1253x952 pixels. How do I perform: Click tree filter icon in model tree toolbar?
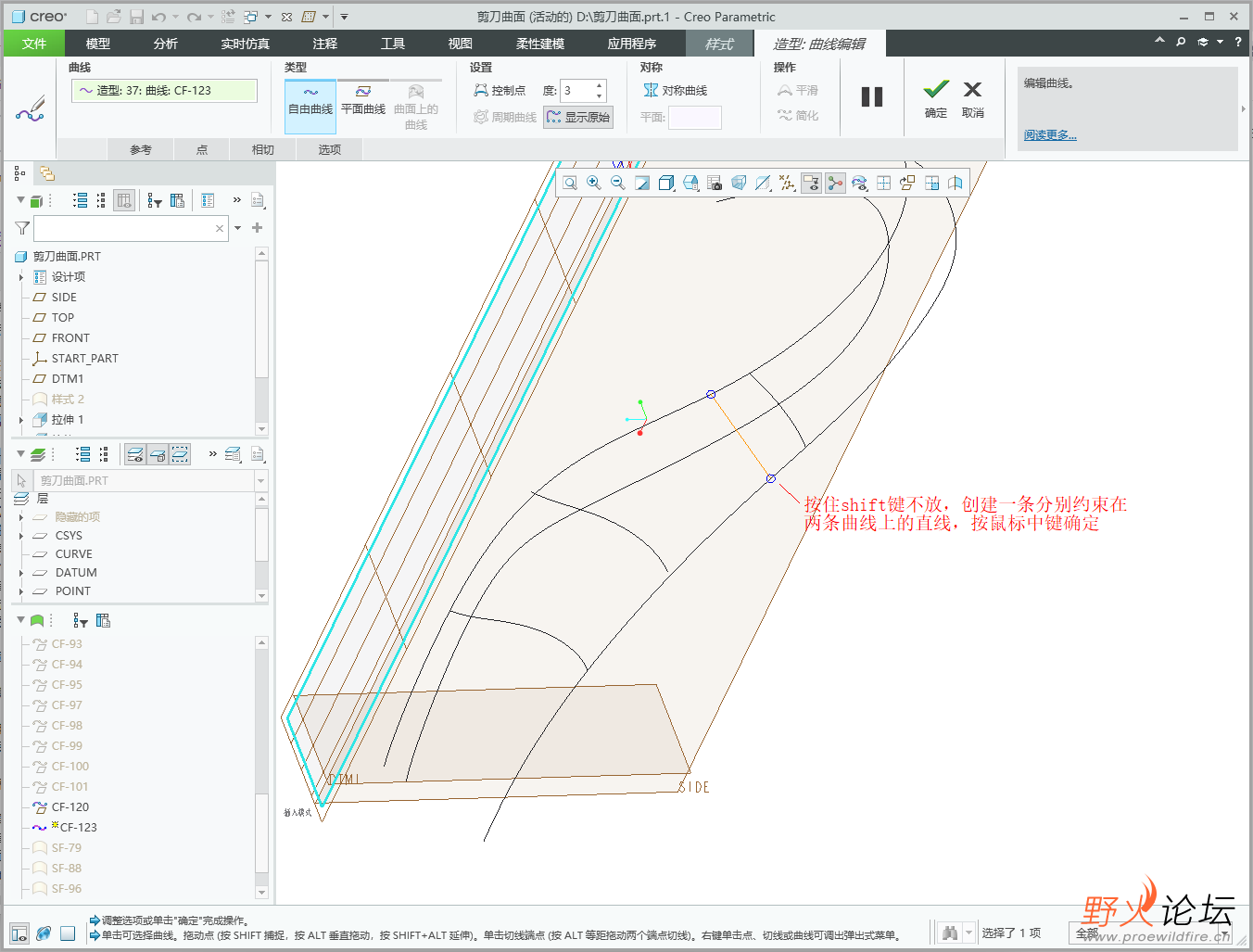tap(155, 200)
